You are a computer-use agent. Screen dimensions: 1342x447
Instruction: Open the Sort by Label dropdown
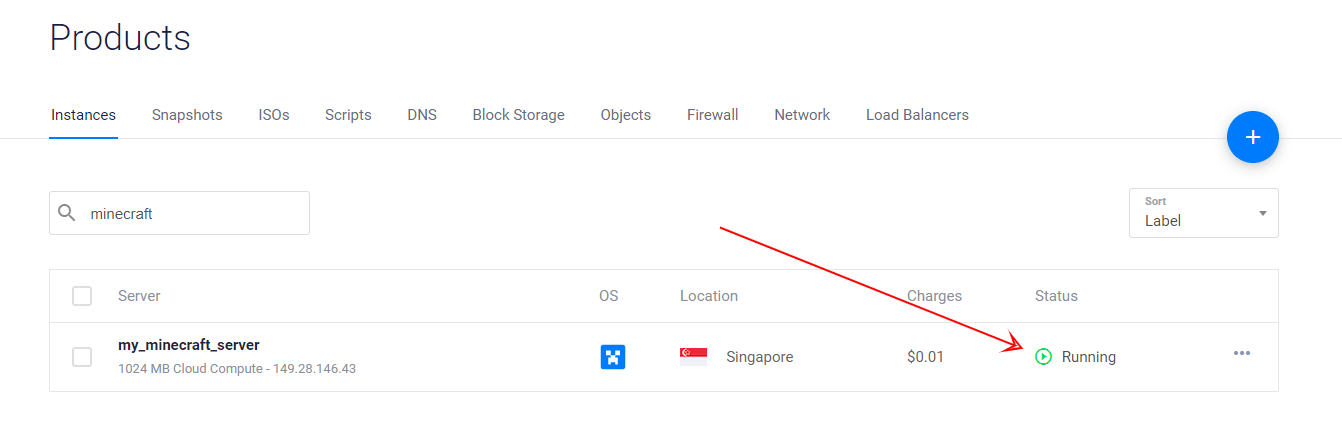[x=1203, y=213]
